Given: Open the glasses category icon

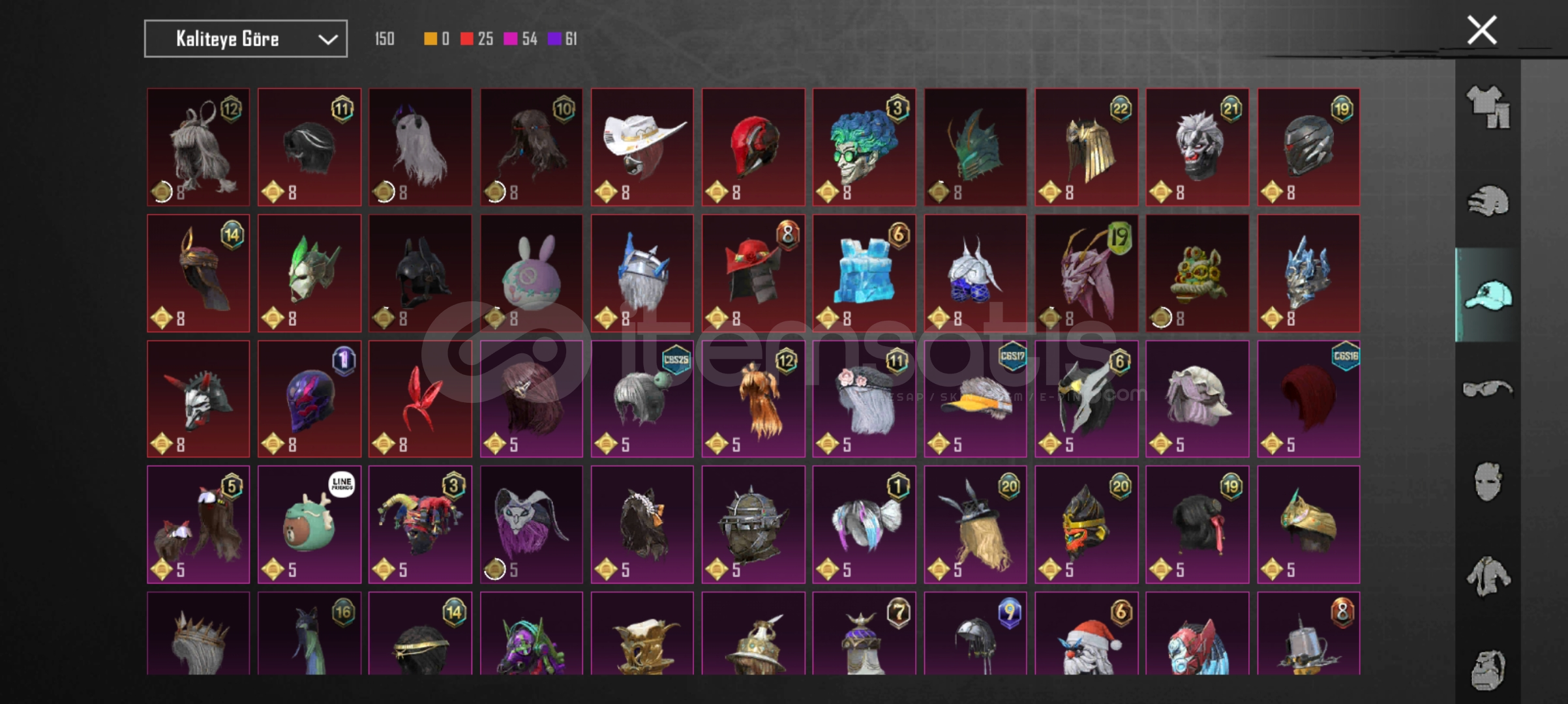Looking at the screenshot, I should 1488,389.
